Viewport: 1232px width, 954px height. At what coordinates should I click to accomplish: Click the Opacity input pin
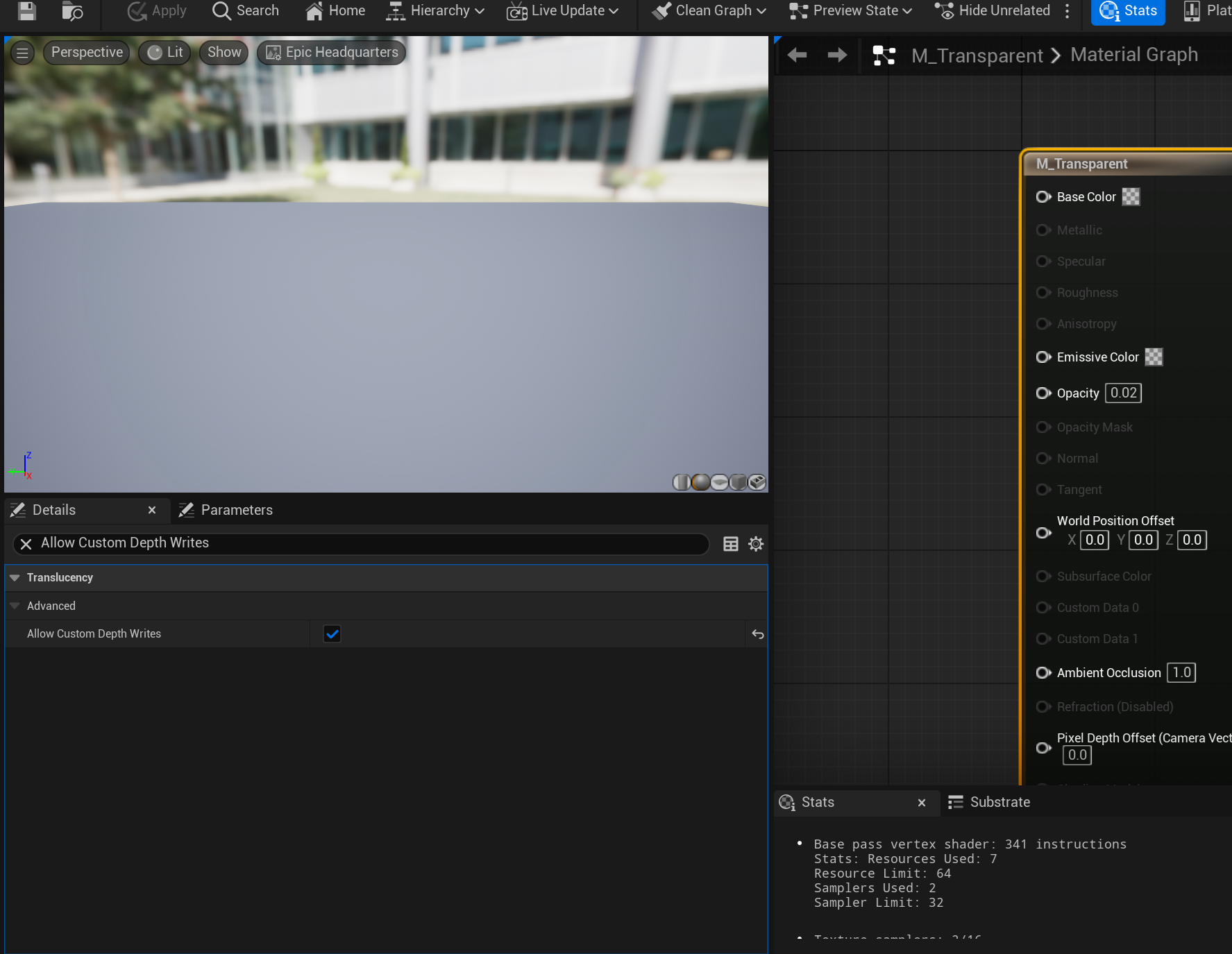tap(1043, 393)
